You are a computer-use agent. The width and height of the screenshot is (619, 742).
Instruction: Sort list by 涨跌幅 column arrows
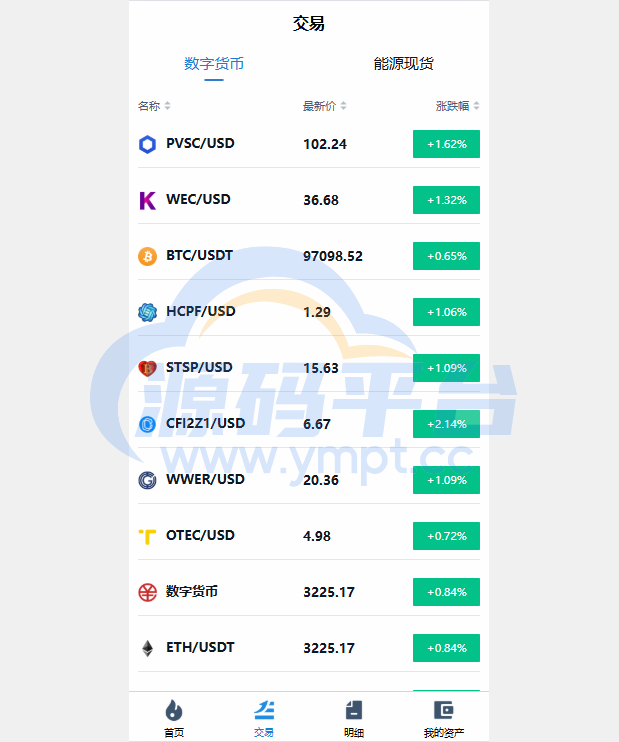pyautogui.click(x=476, y=106)
